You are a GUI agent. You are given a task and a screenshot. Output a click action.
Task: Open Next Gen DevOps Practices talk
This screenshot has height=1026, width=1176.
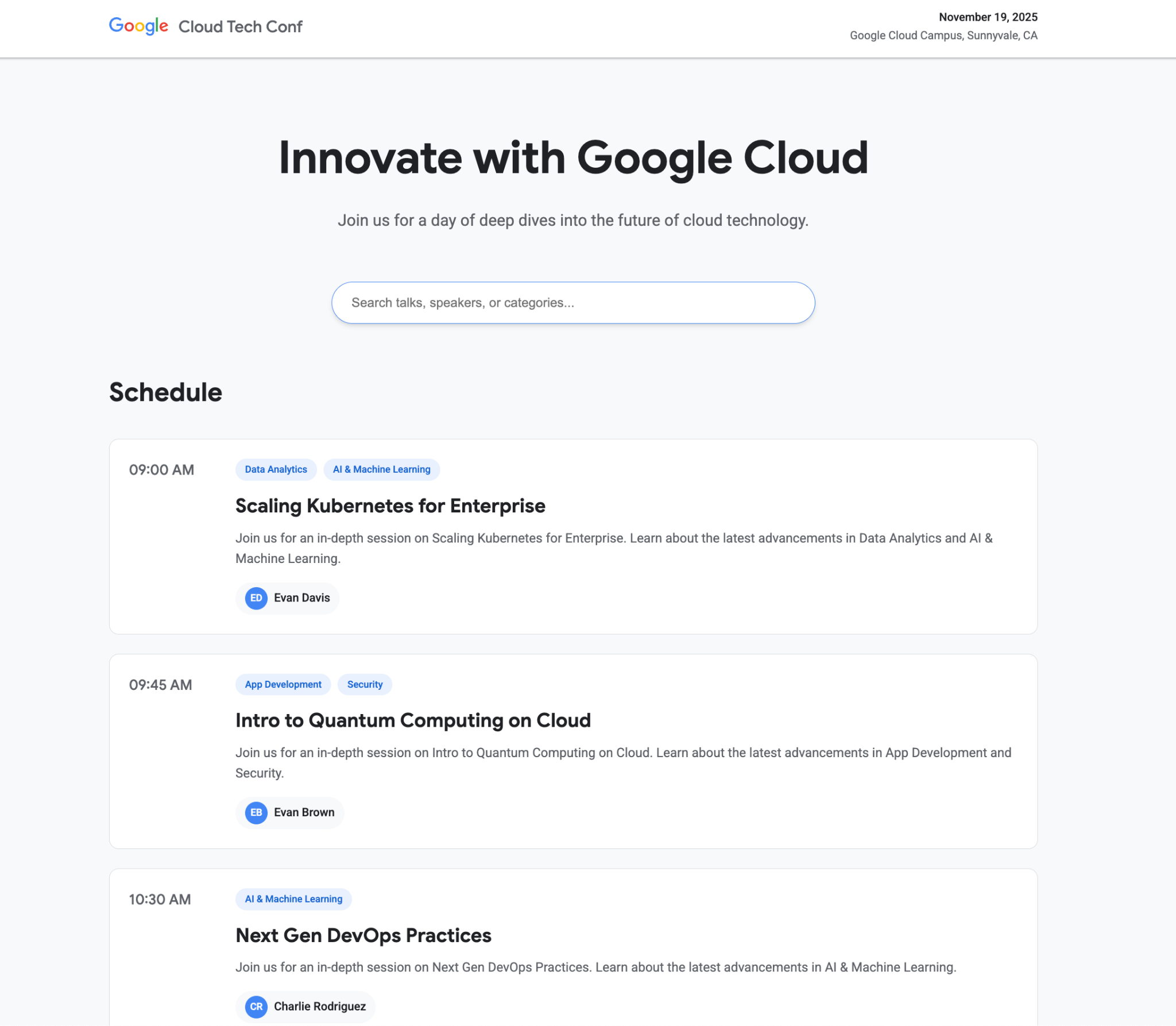point(363,935)
